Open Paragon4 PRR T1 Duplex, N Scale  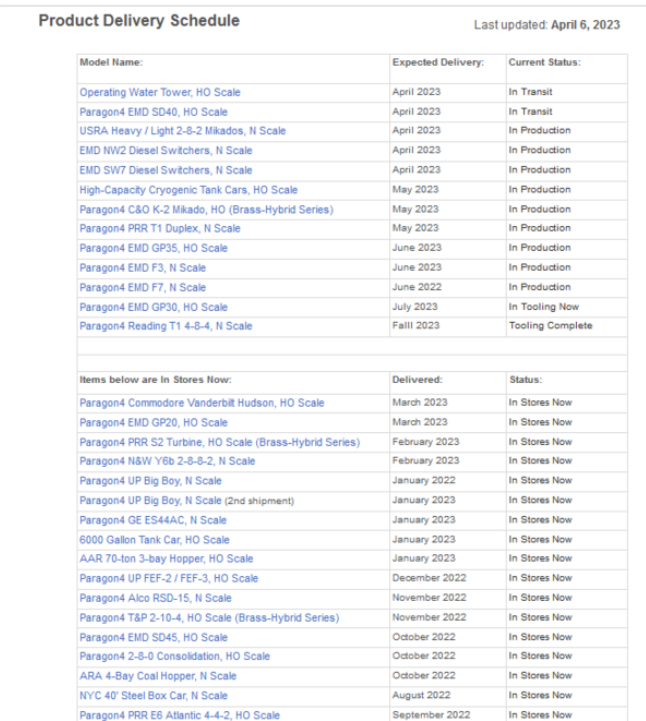(x=160, y=229)
